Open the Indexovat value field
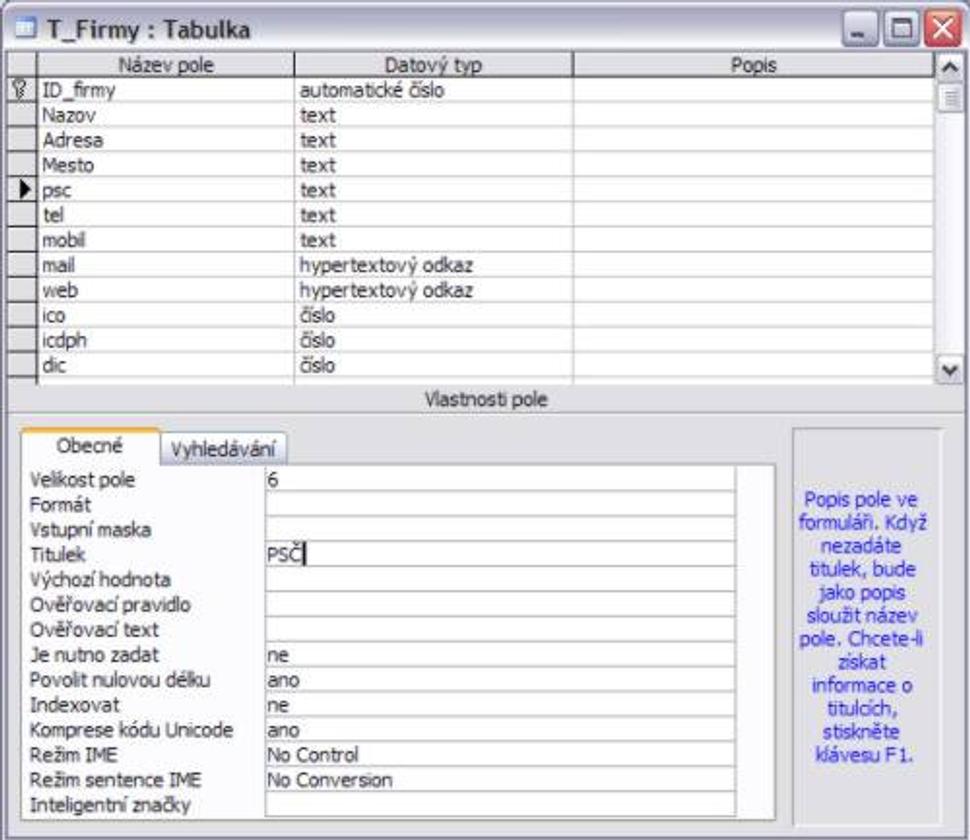 (500, 705)
